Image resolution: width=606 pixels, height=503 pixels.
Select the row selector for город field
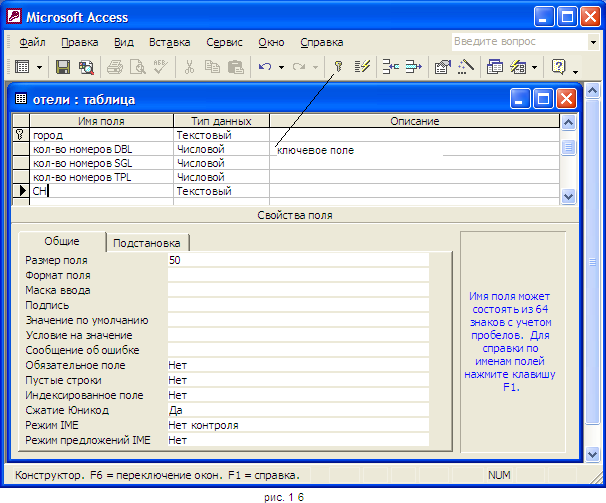[x=19, y=135]
